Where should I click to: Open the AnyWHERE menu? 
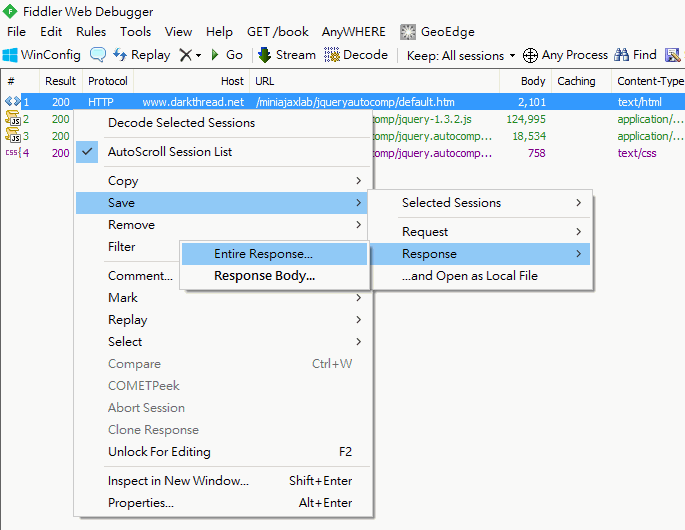tap(354, 32)
